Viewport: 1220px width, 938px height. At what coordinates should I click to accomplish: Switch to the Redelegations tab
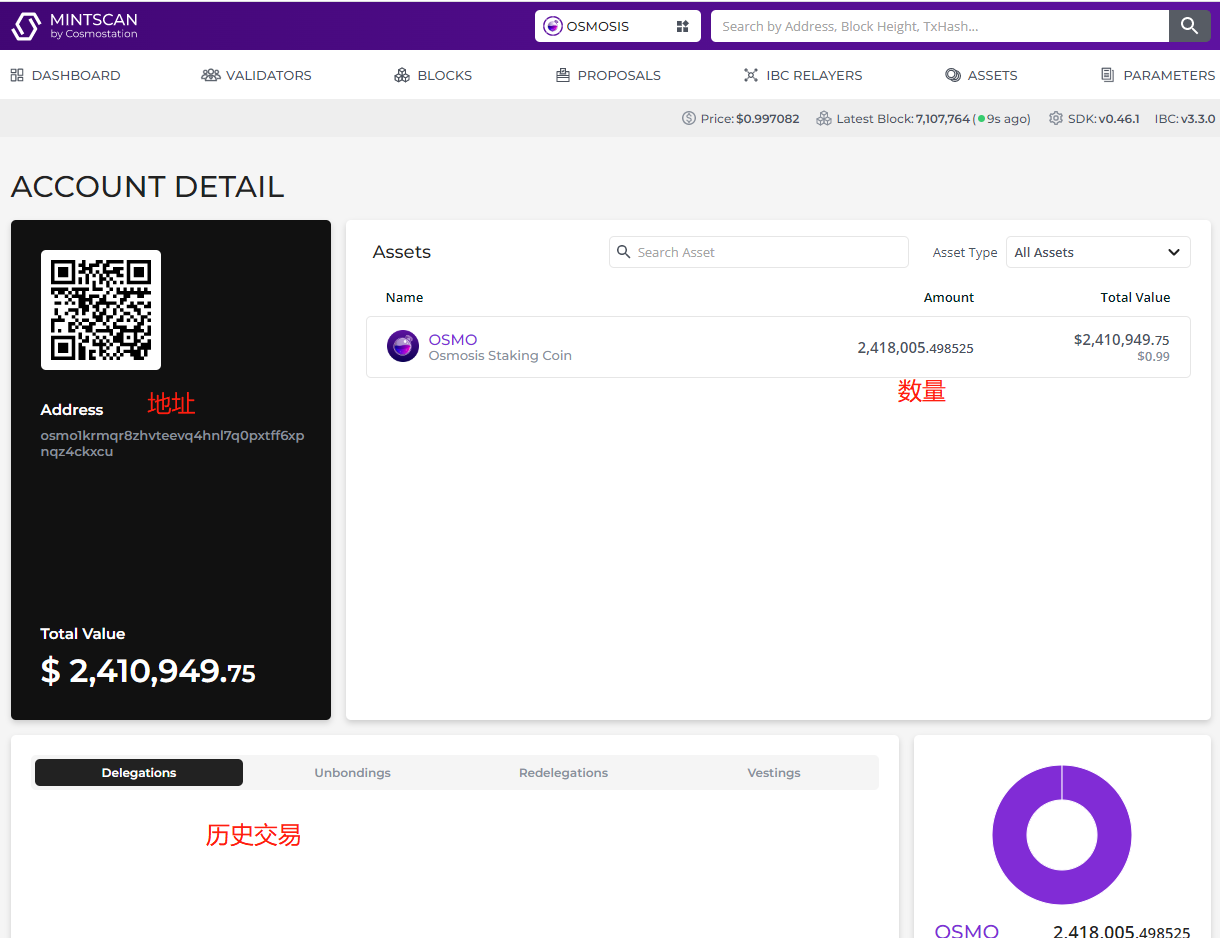coord(563,773)
